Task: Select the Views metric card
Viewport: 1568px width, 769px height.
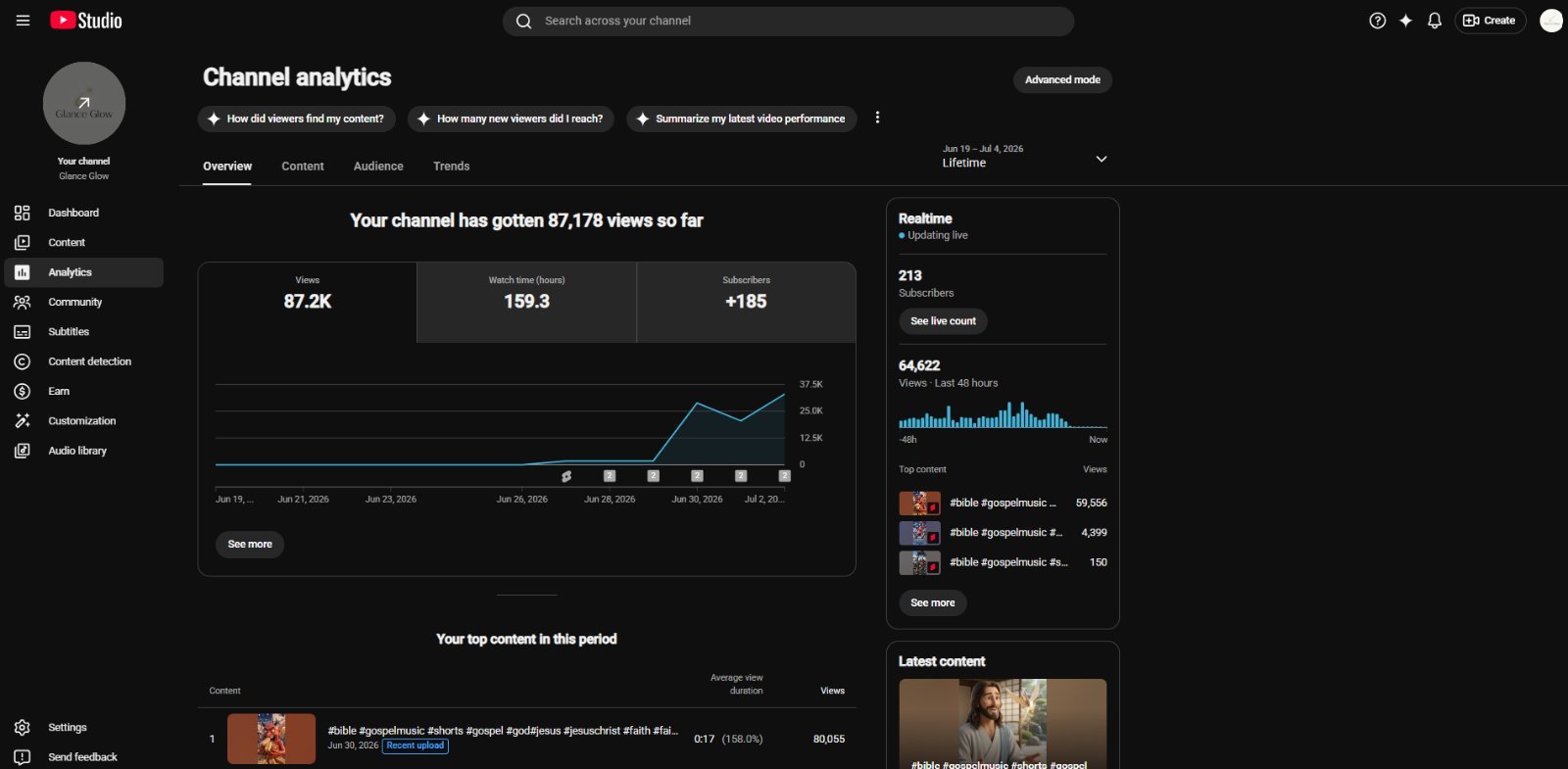Action: click(x=308, y=302)
